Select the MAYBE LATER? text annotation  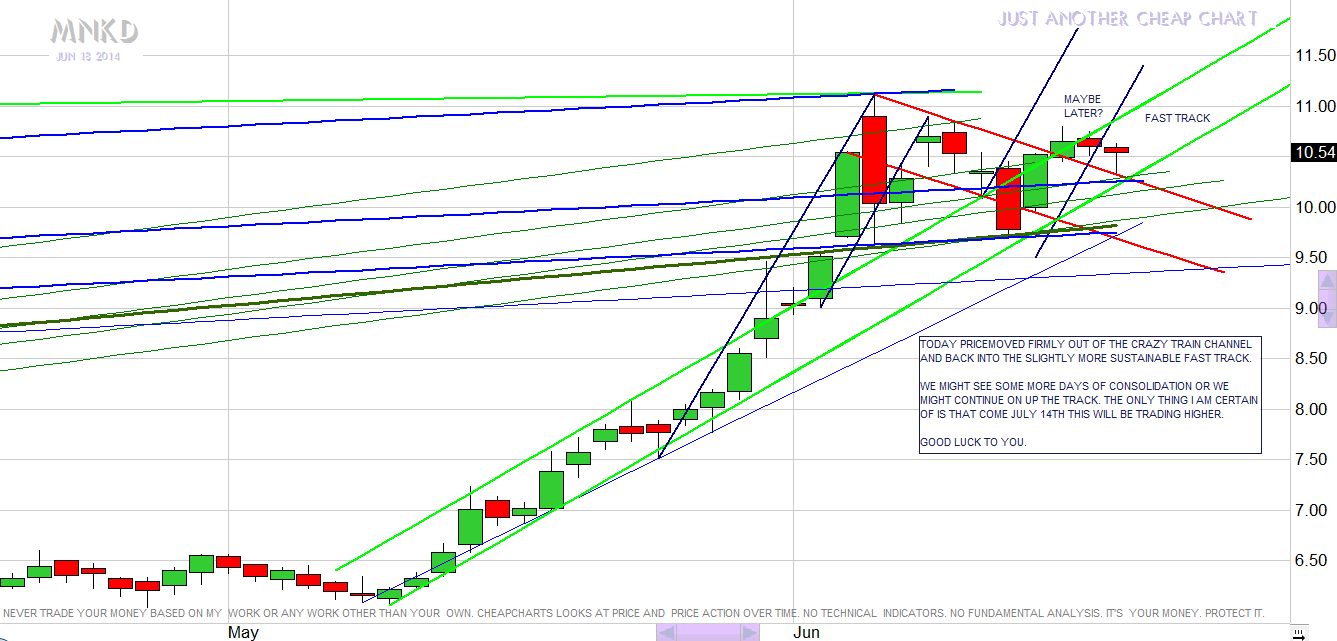tap(1082, 106)
